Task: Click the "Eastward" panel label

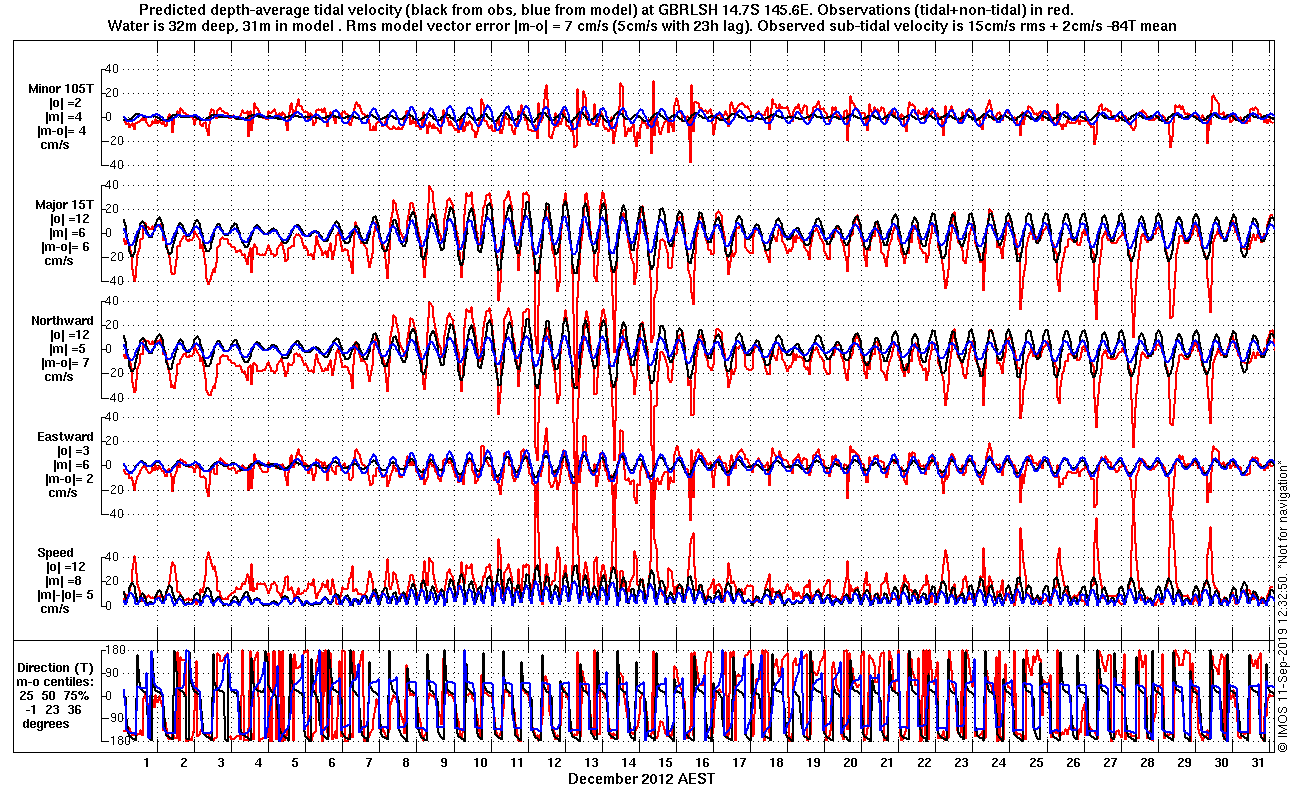Action: 65,437
